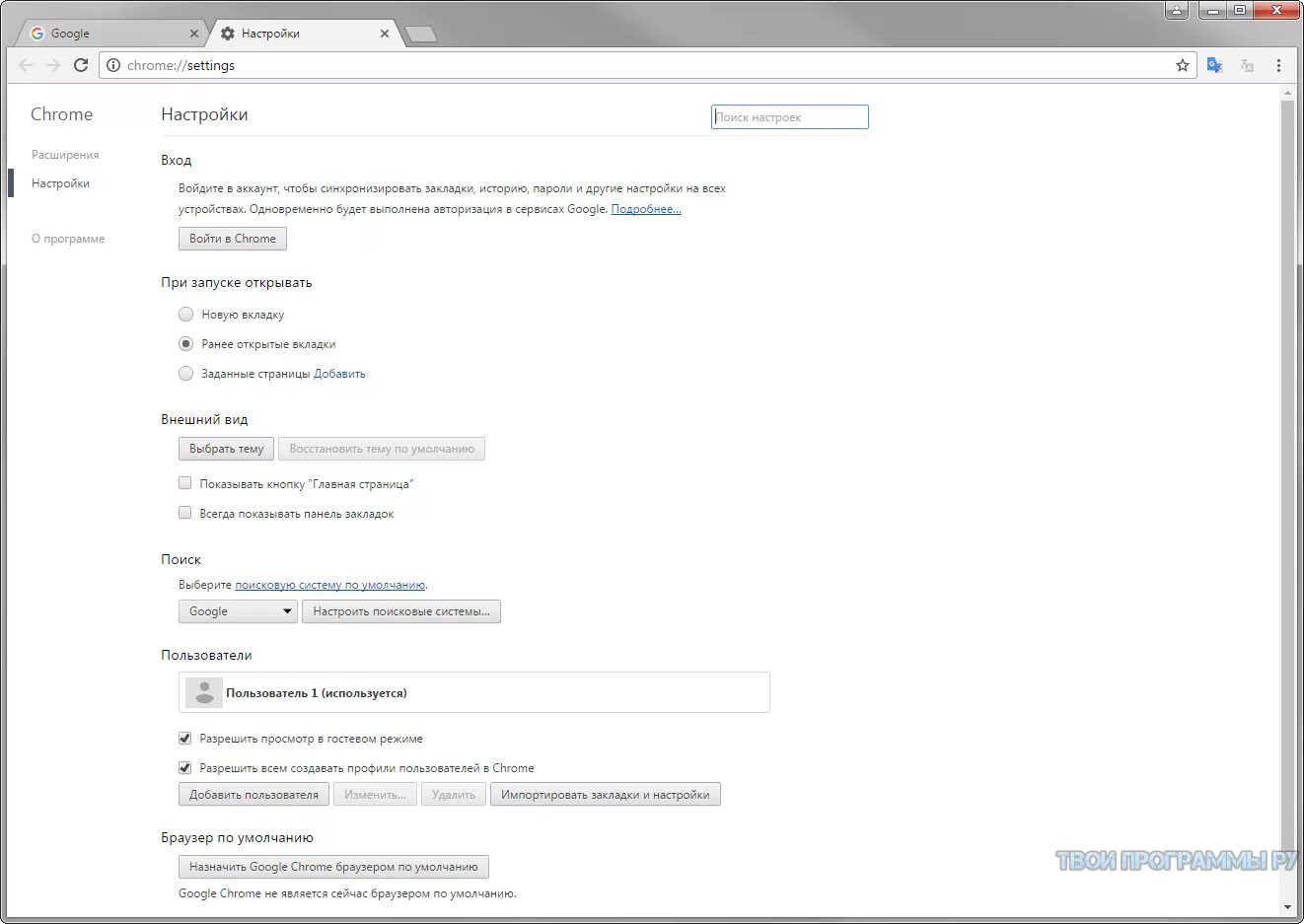
Task: Close the Google tab
Action: (193, 34)
